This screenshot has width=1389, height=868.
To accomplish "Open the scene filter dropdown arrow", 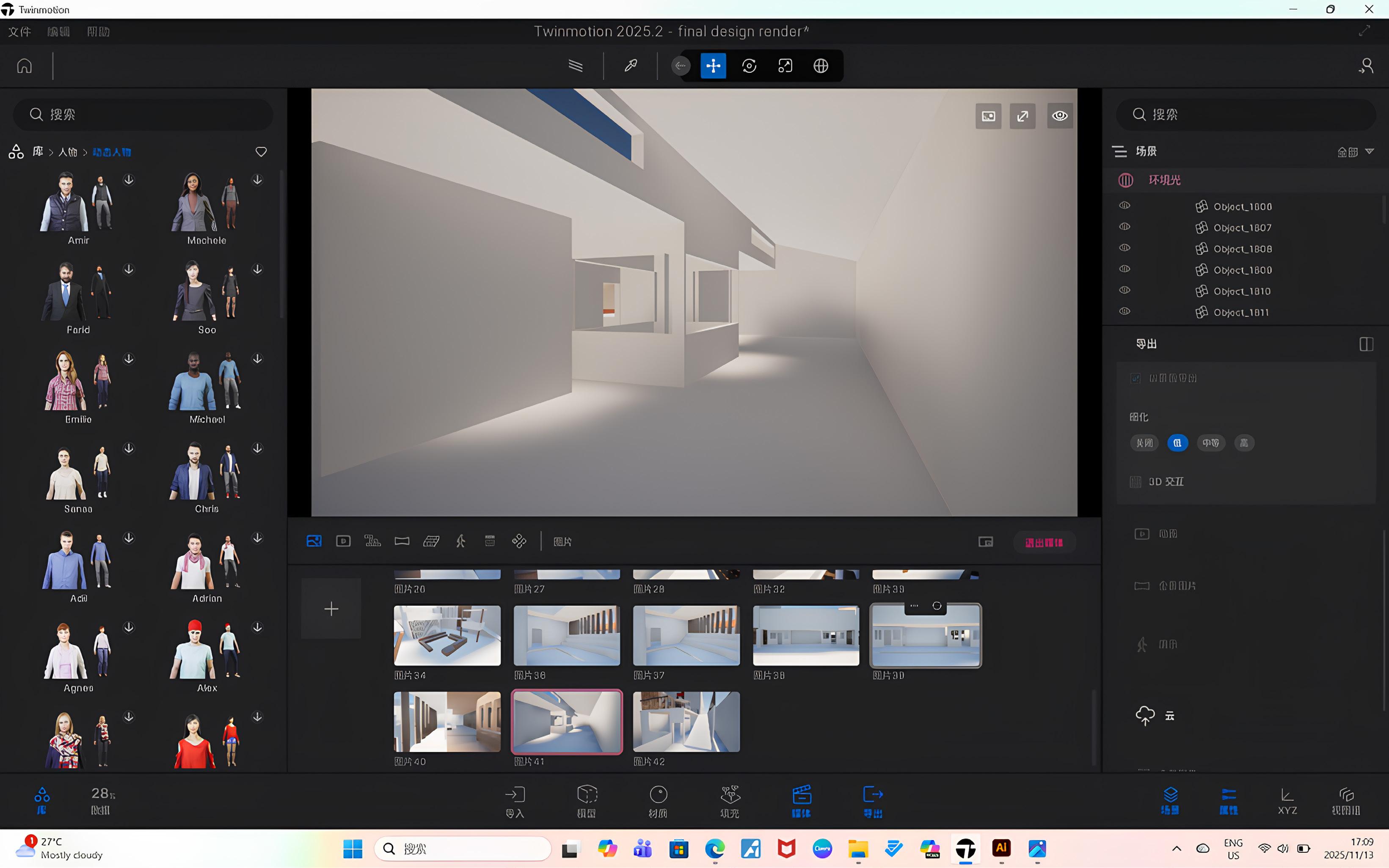I will tap(1370, 151).
